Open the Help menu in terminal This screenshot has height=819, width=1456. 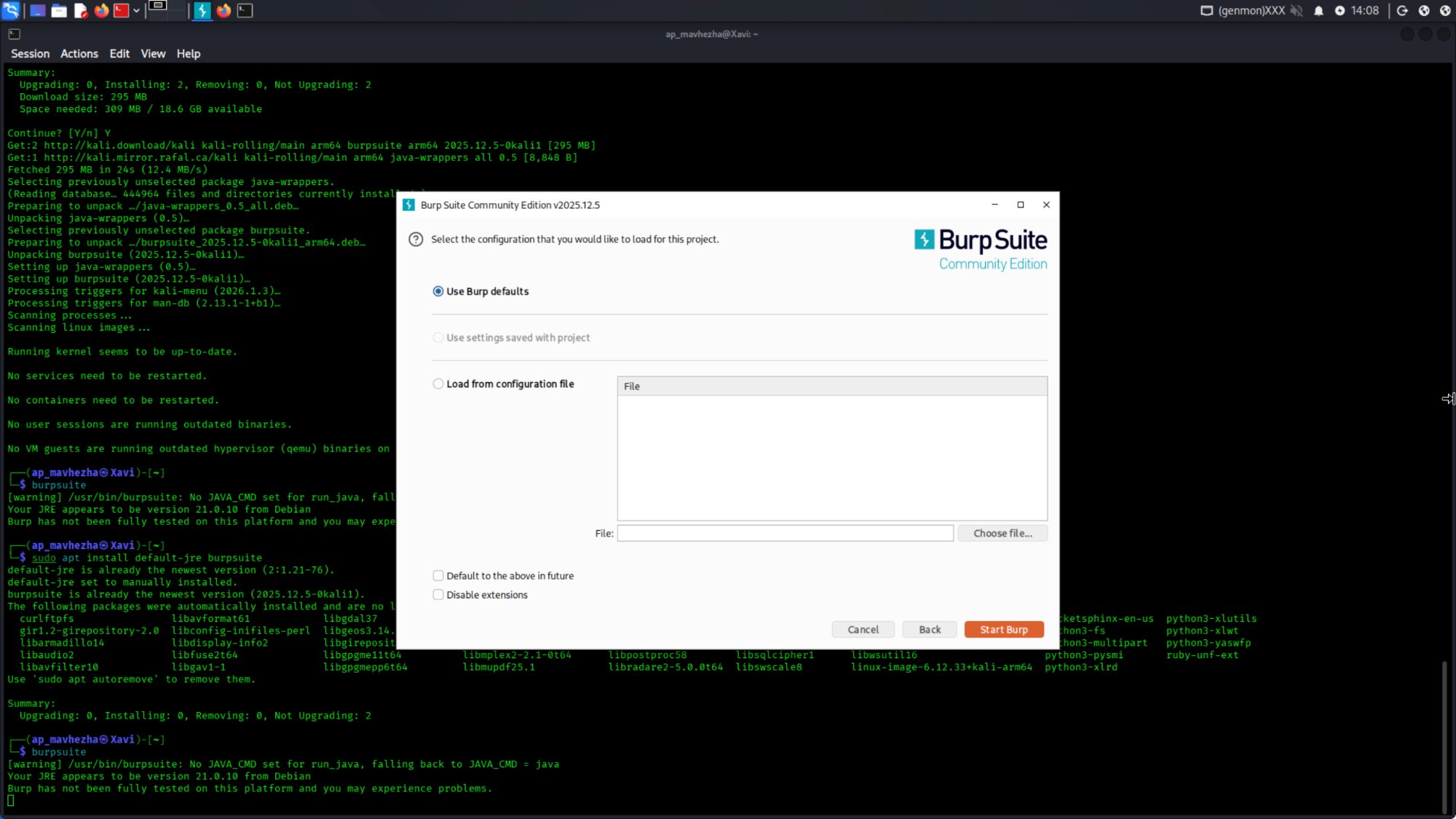pyautogui.click(x=188, y=54)
